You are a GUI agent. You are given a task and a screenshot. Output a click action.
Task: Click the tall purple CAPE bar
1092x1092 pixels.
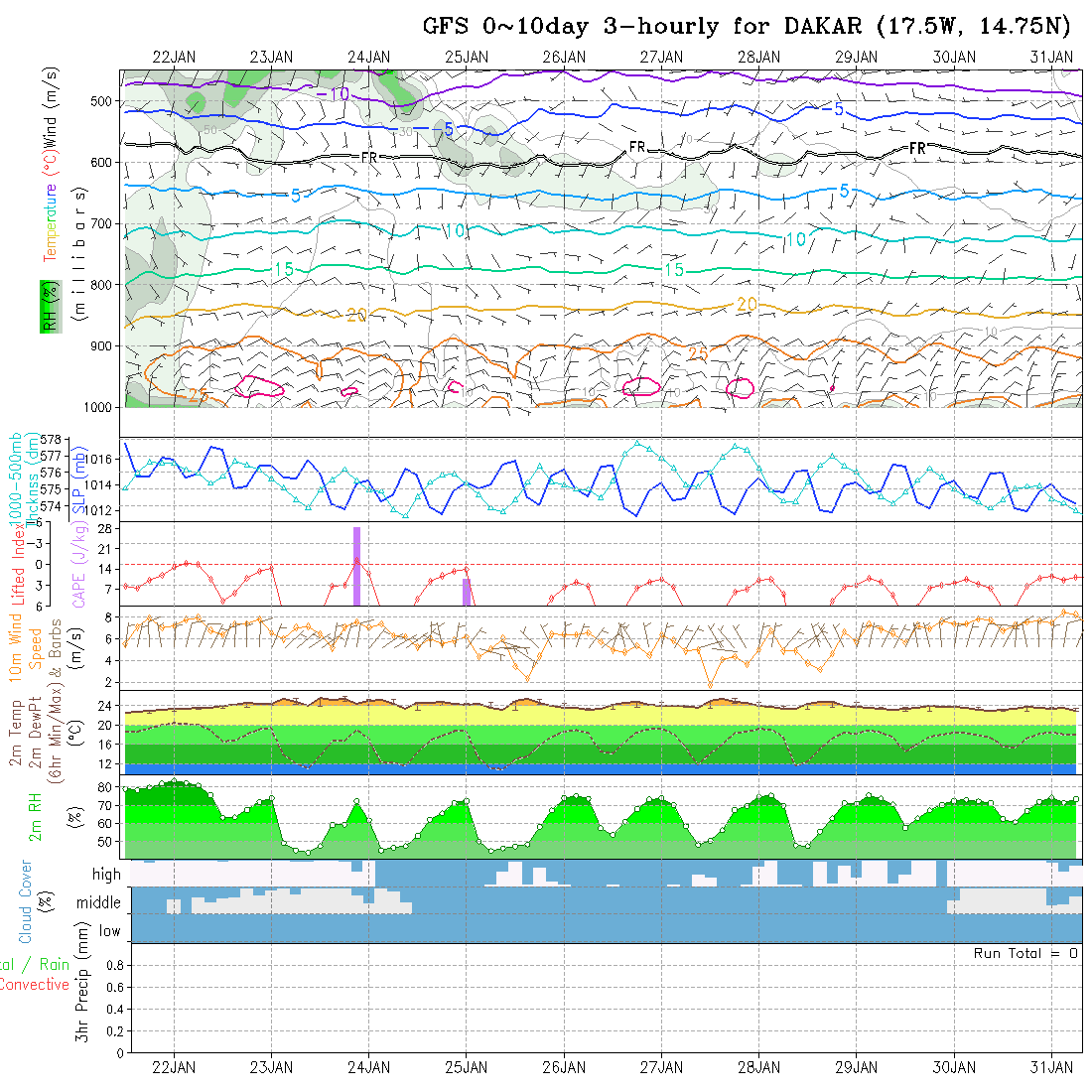[356, 566]
